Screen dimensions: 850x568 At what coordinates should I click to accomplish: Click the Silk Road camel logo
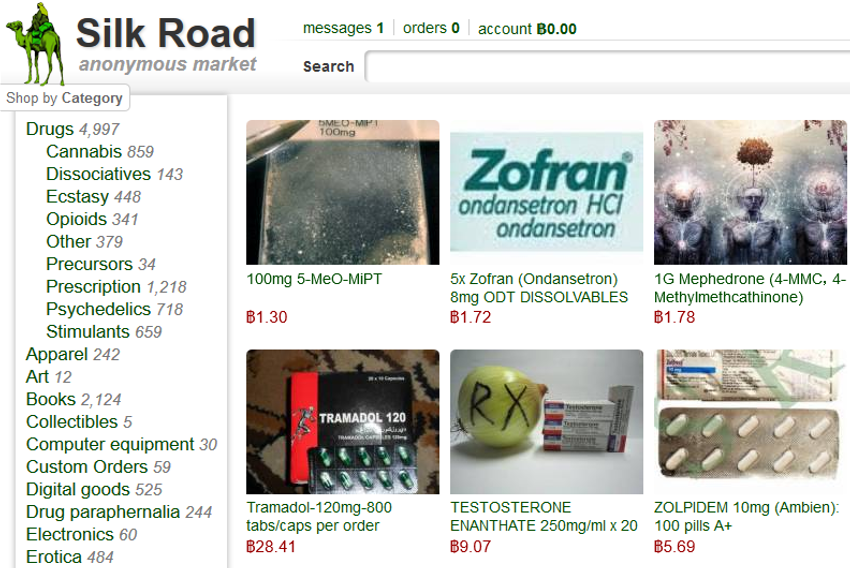tap(35, 44)
